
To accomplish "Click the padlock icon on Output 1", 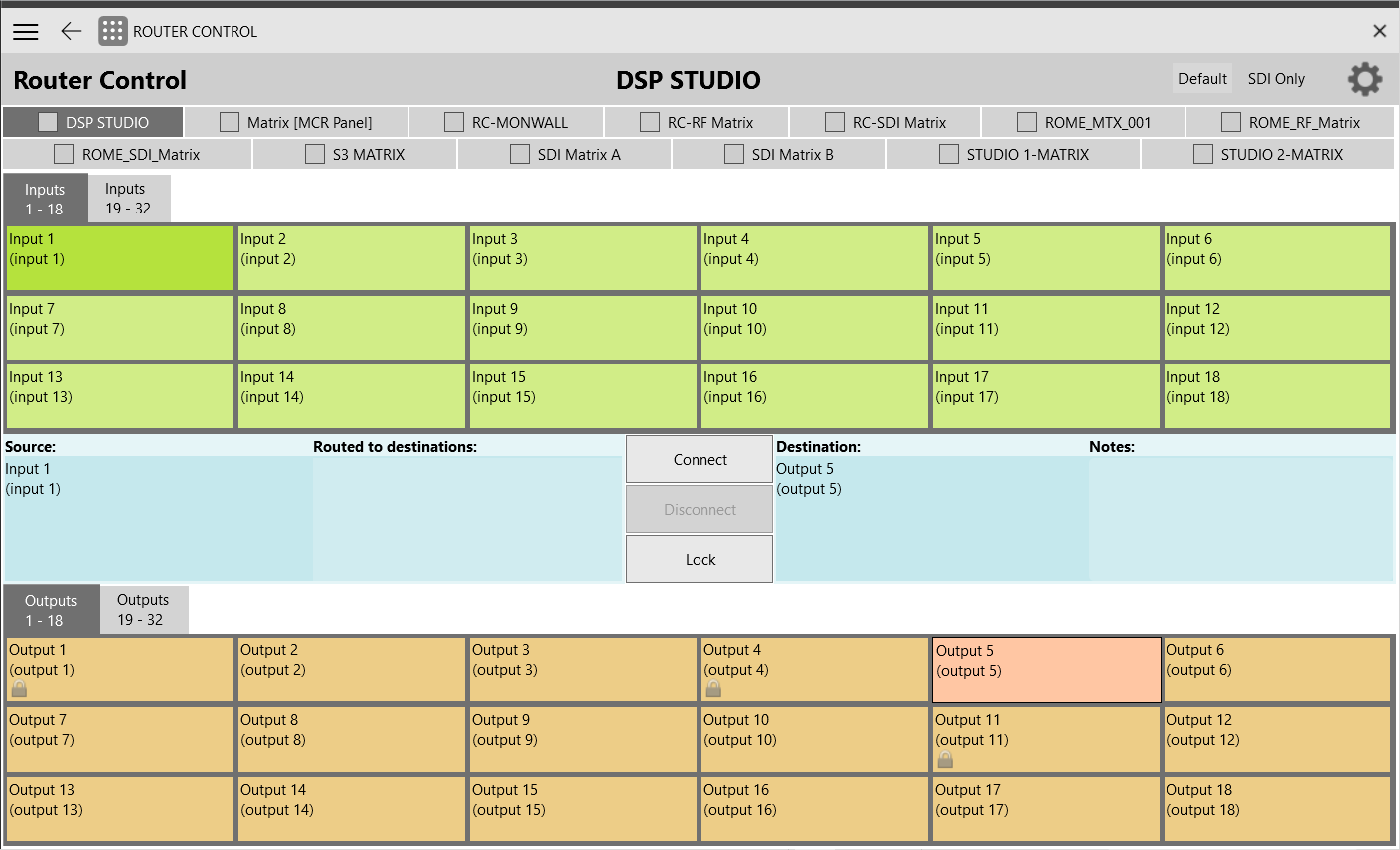I will (17, 688).
